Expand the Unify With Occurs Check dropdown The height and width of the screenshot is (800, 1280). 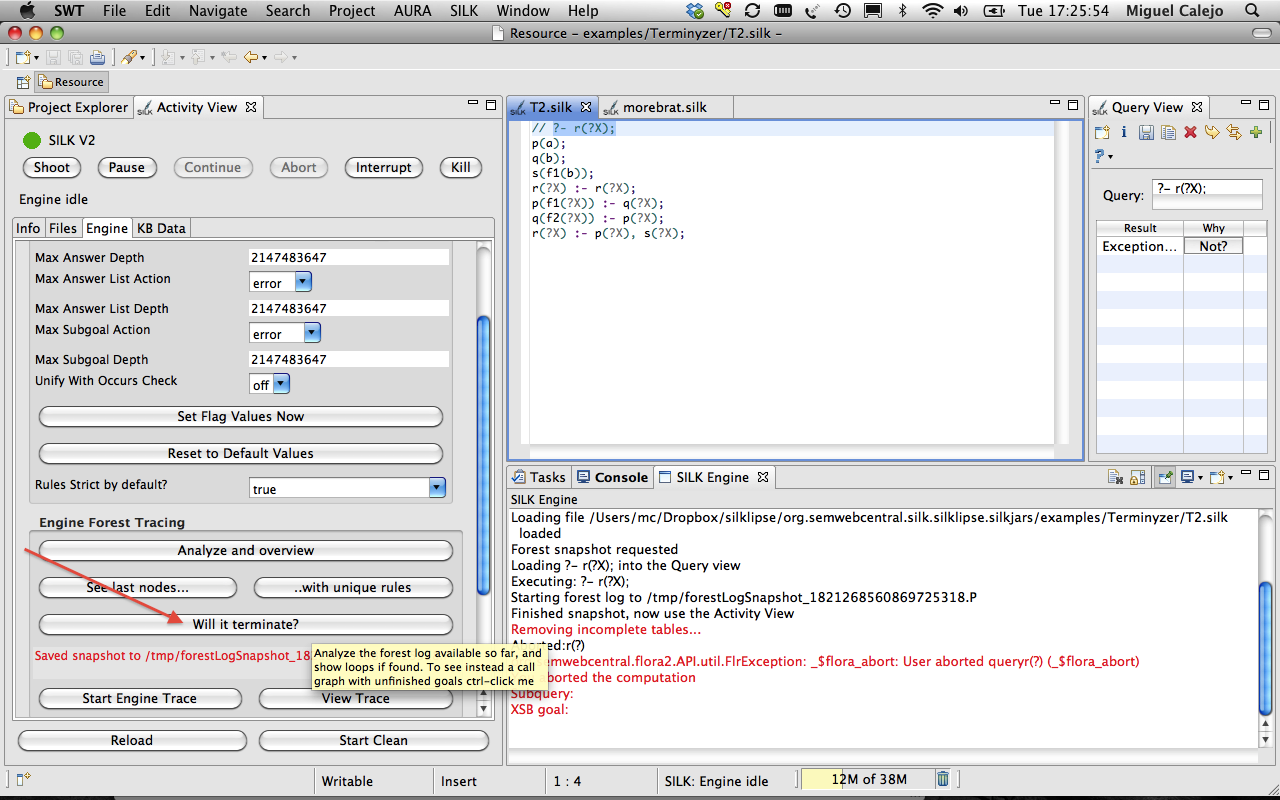coord(281,384)
